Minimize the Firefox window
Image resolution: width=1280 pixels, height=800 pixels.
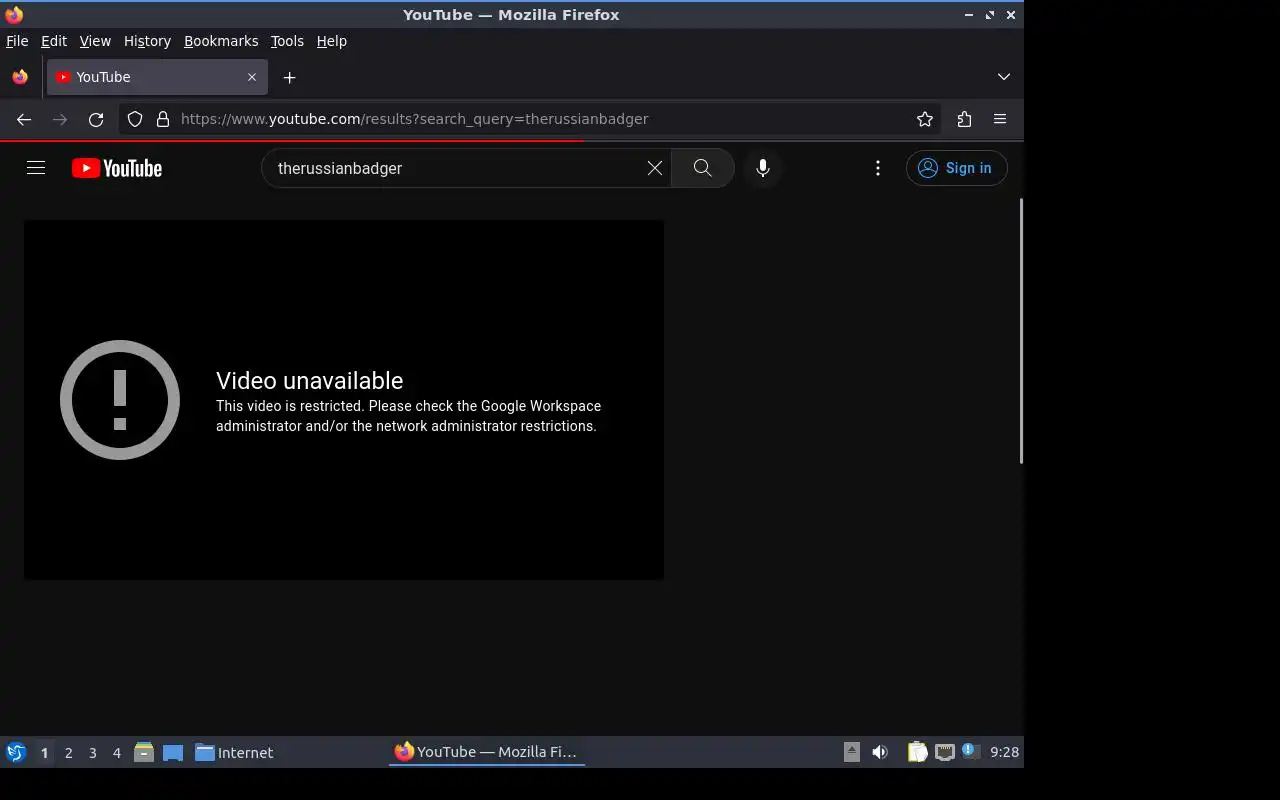pos(969,15)
